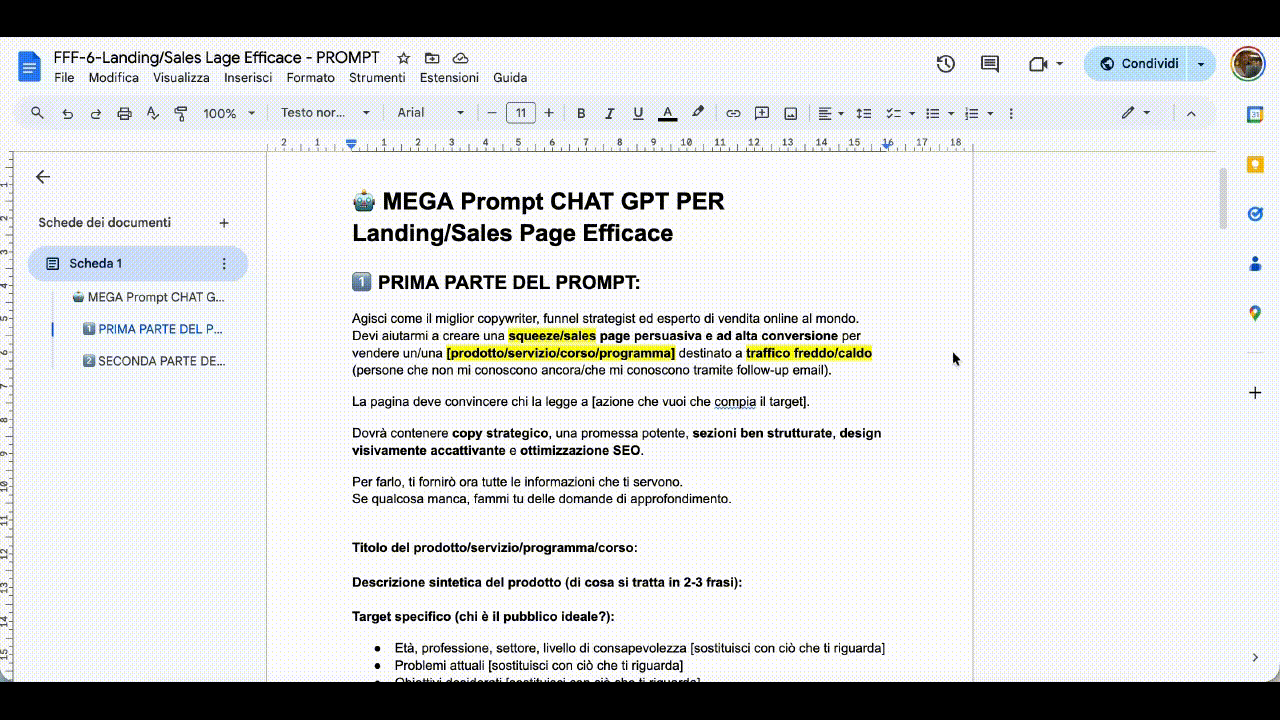The image size is (1280, 720).
Task: Click the insert link icon
Action: click(x=733, y=113)
